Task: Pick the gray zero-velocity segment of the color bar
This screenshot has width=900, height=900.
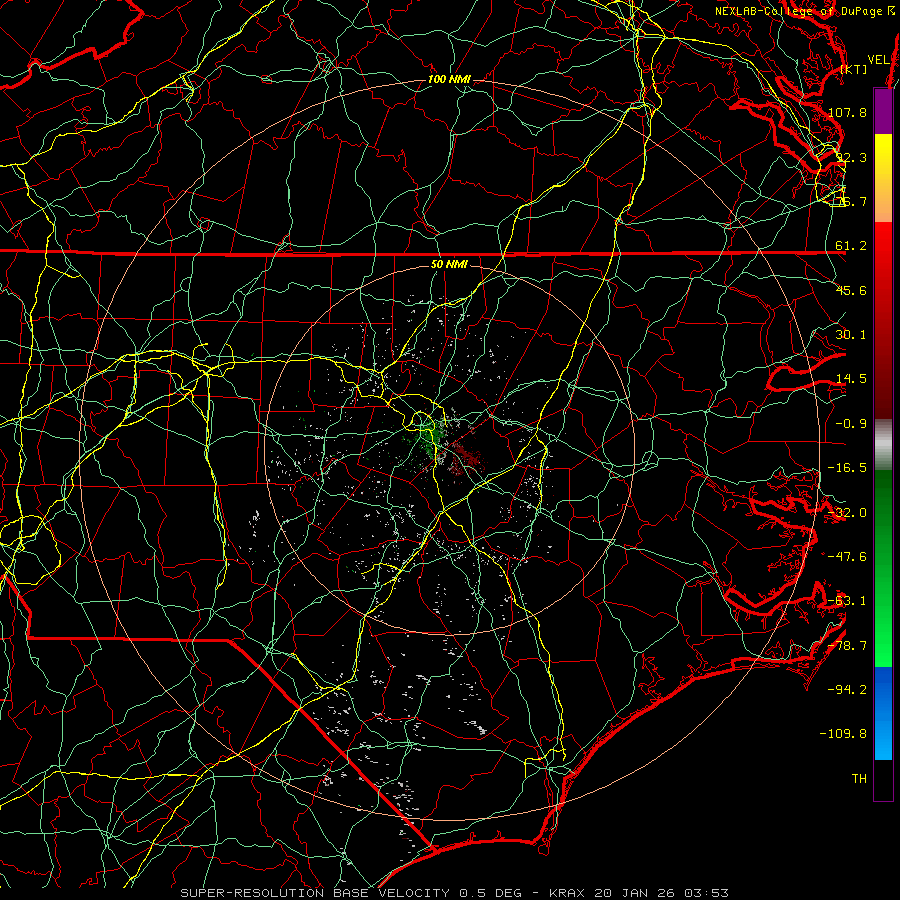Action: point(883,445)
